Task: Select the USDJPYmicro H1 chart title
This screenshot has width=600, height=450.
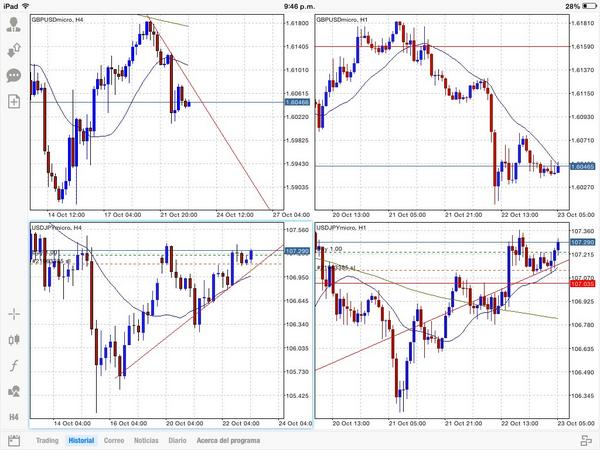Action: (x=341, y=228)
